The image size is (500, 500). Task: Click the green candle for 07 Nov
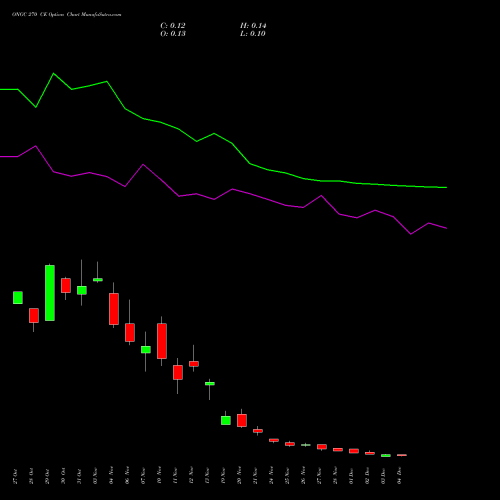[146, 350]
